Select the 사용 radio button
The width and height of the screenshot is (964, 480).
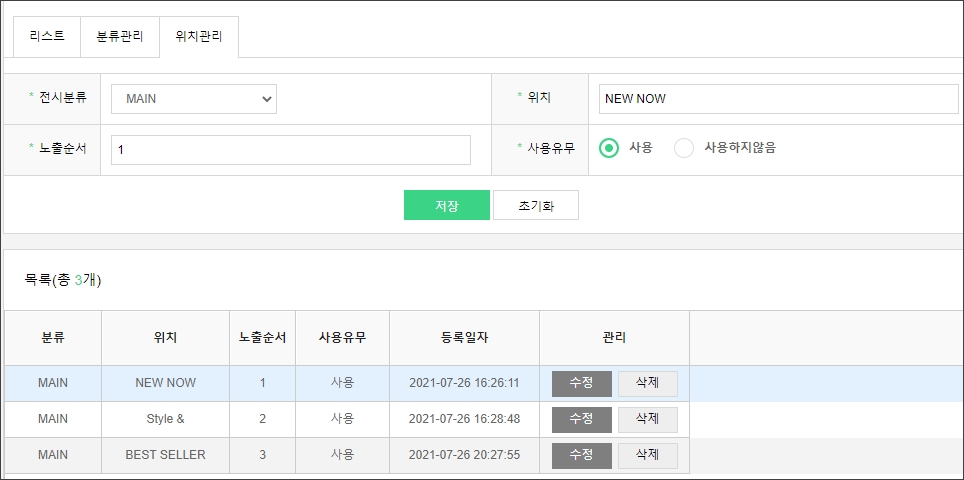608,148
